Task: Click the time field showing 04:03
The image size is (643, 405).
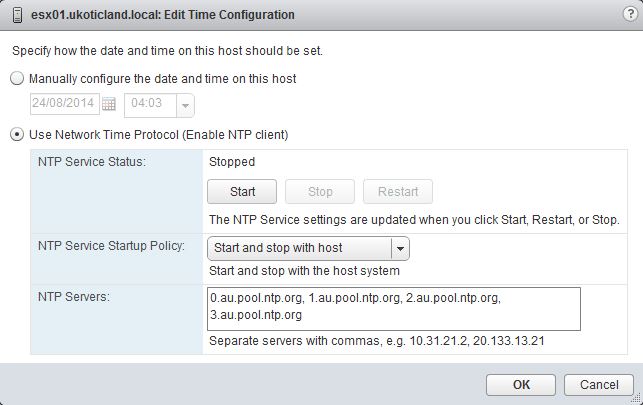Action: [x=150, y=106]
